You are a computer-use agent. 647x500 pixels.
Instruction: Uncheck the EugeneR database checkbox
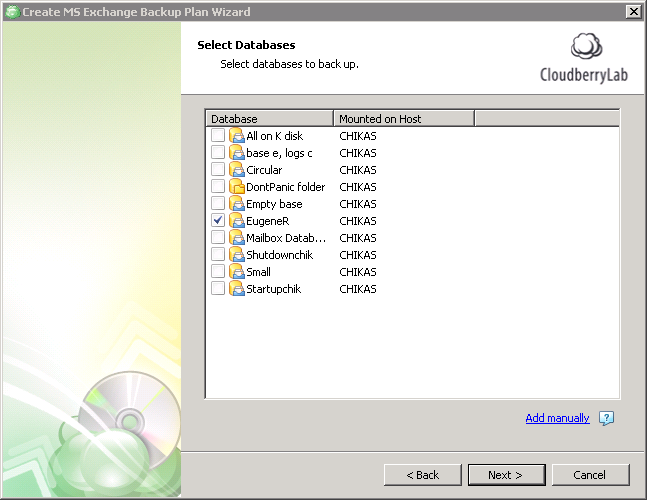pos(217,220)
